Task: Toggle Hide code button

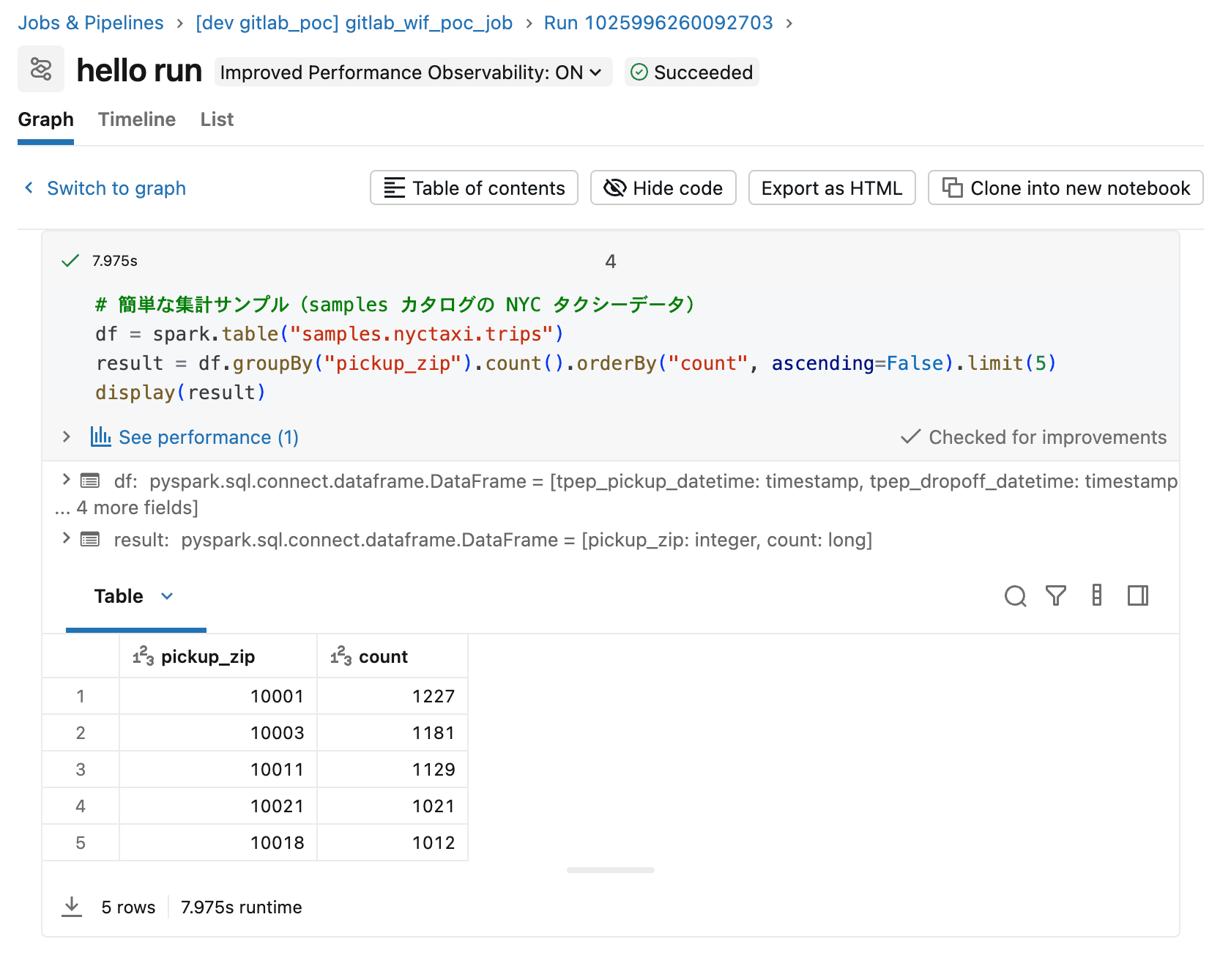Action: (663, 188)
